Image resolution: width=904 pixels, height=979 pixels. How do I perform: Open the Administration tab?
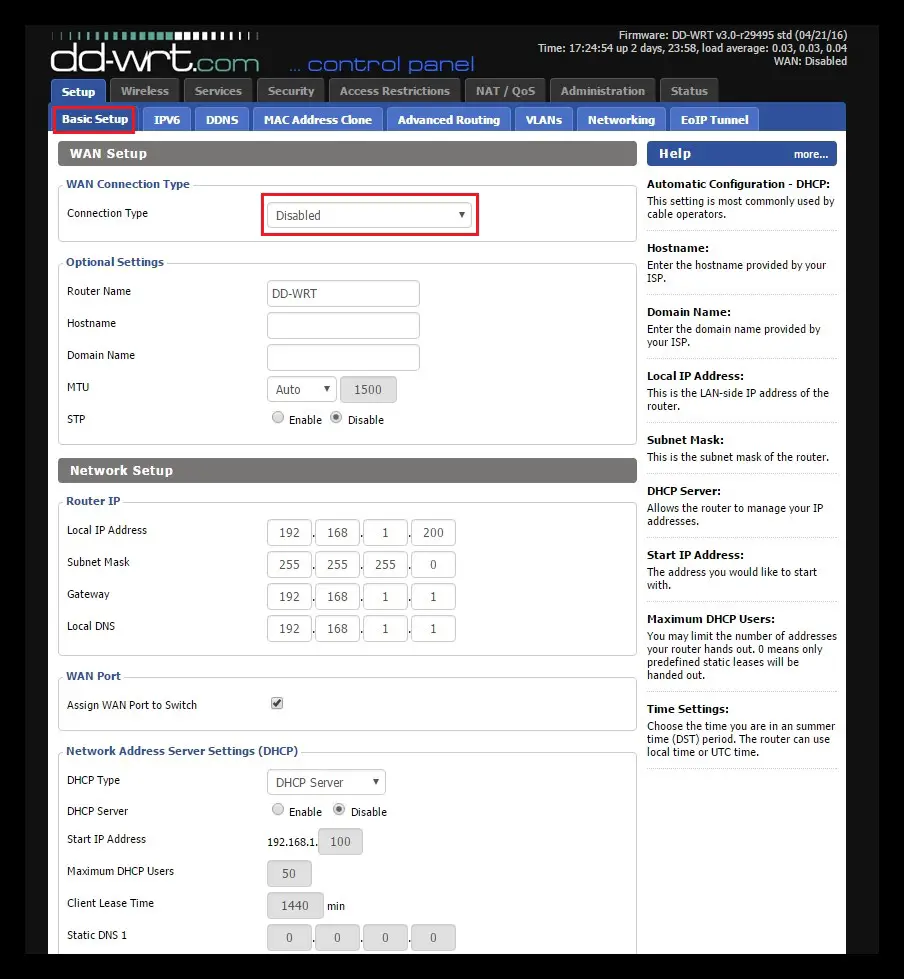tap(602, 91)
